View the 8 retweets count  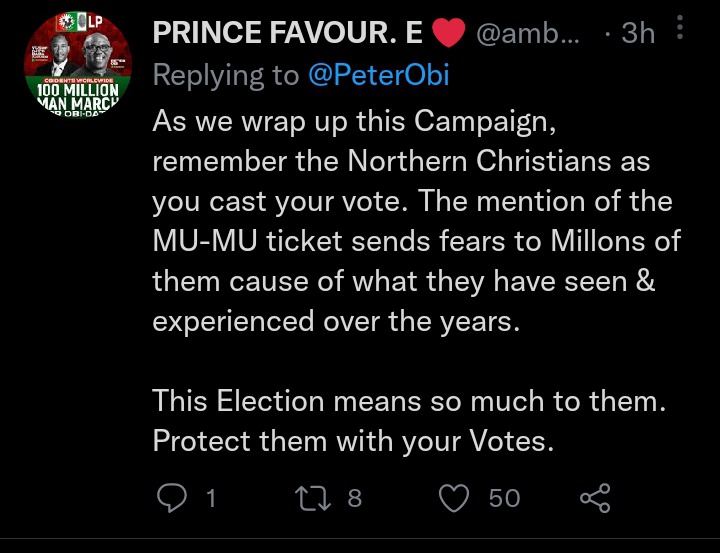pos(354,498)
